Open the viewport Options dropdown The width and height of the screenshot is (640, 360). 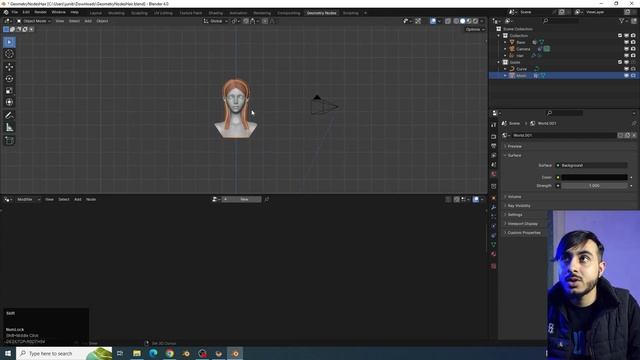(475, 29)
